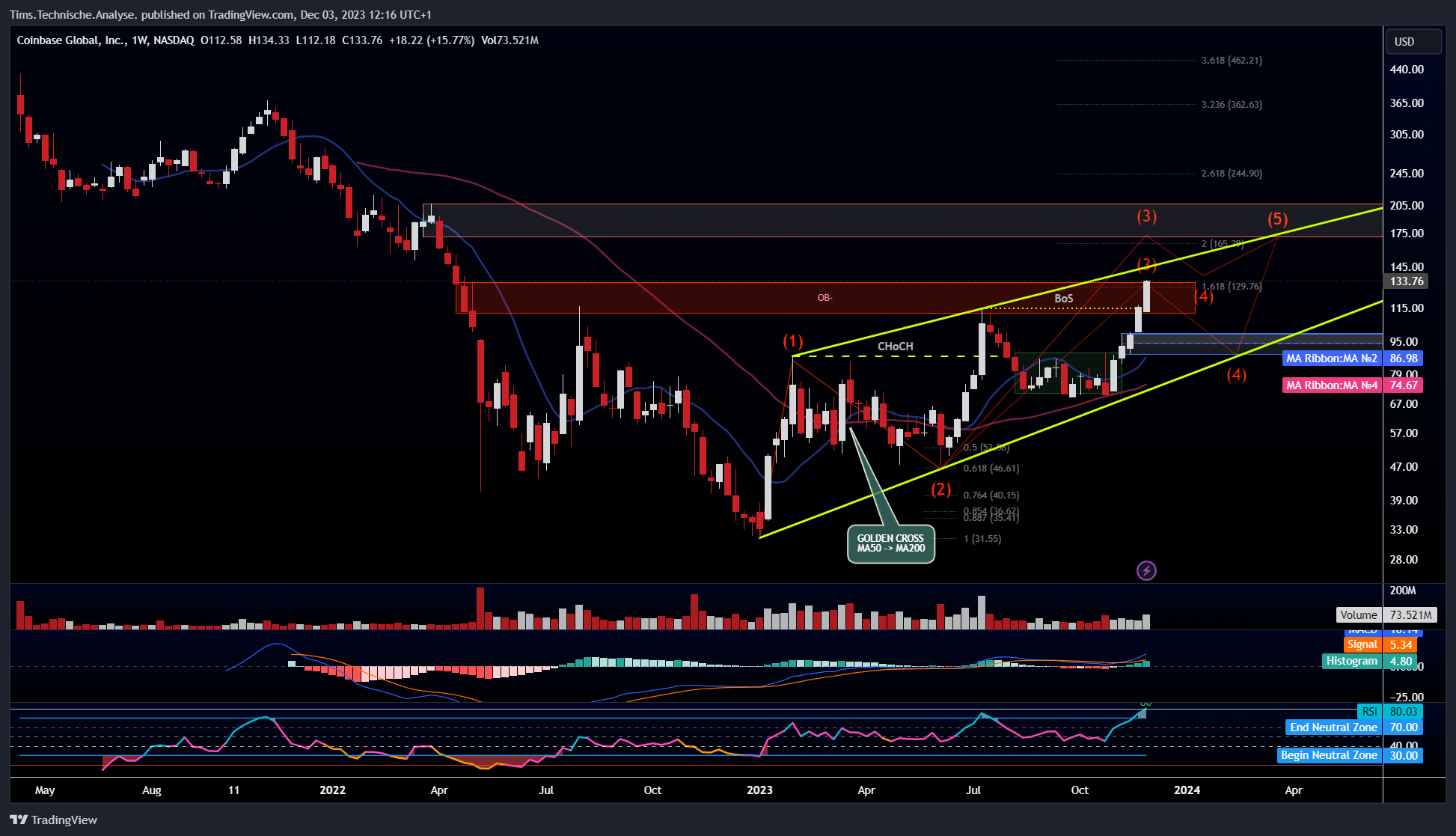
Task: Click the purple lightning bolt icon
Action: coord(1146,571)
